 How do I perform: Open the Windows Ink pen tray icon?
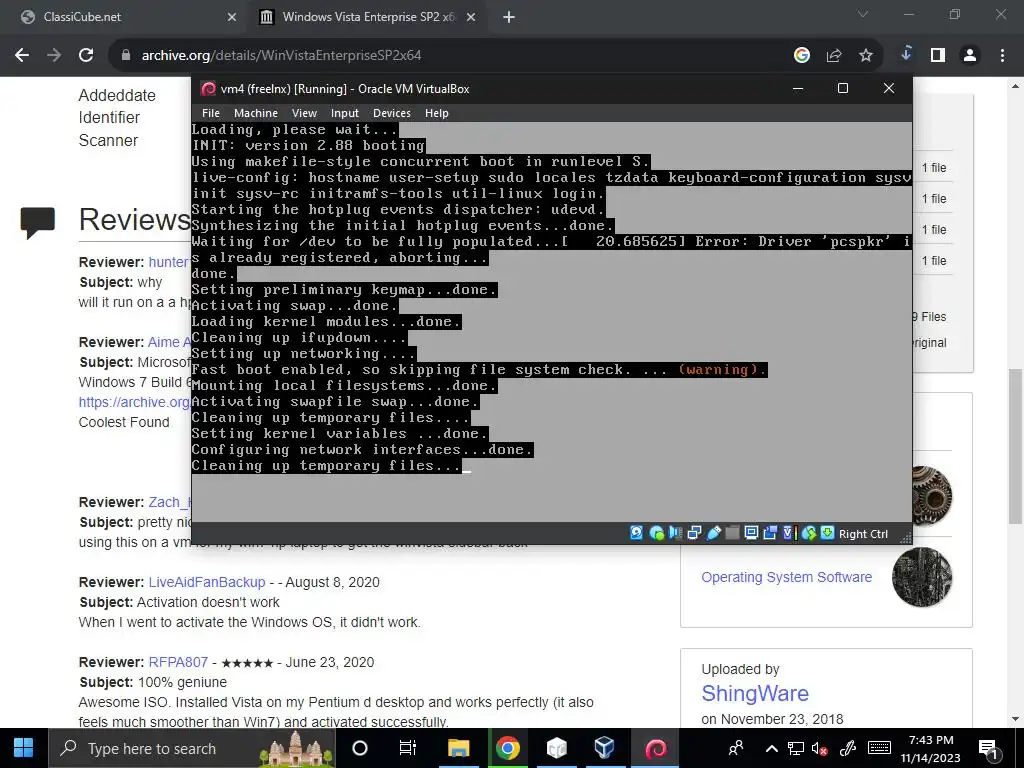[x=848, y=748]
